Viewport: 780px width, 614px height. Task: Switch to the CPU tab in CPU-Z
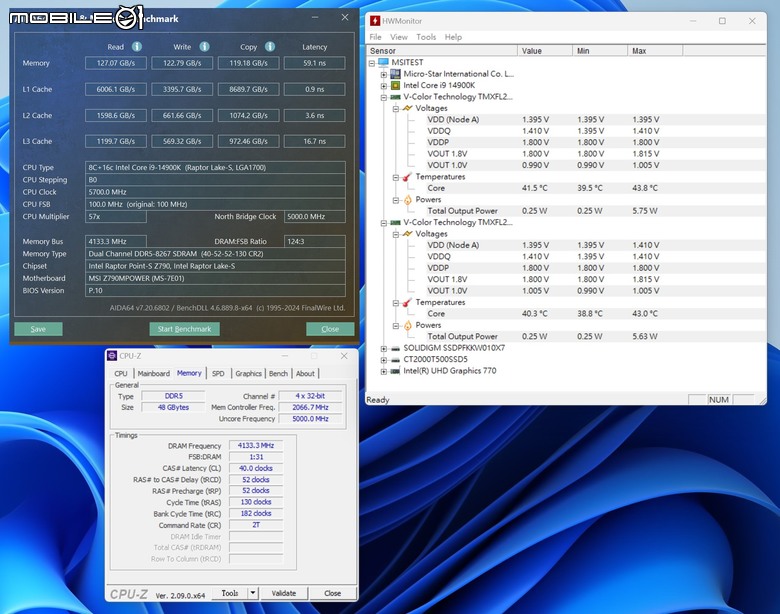(121, 373)
